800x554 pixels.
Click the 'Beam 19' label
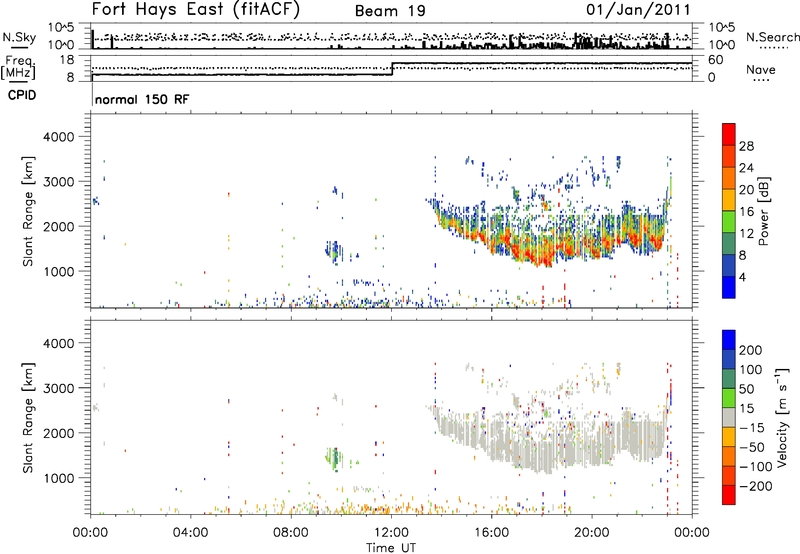(x=390, y=11)
